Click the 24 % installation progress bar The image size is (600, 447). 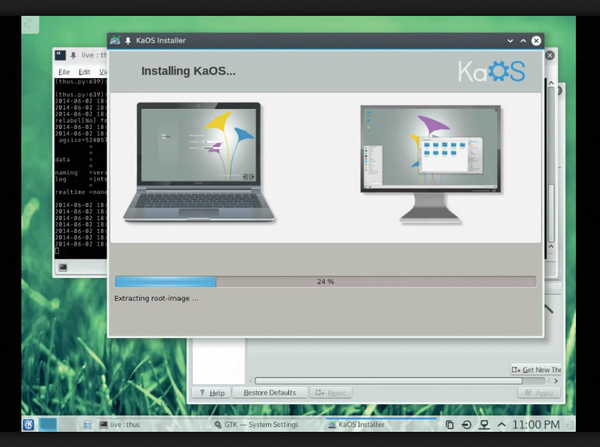coord(326,282)
